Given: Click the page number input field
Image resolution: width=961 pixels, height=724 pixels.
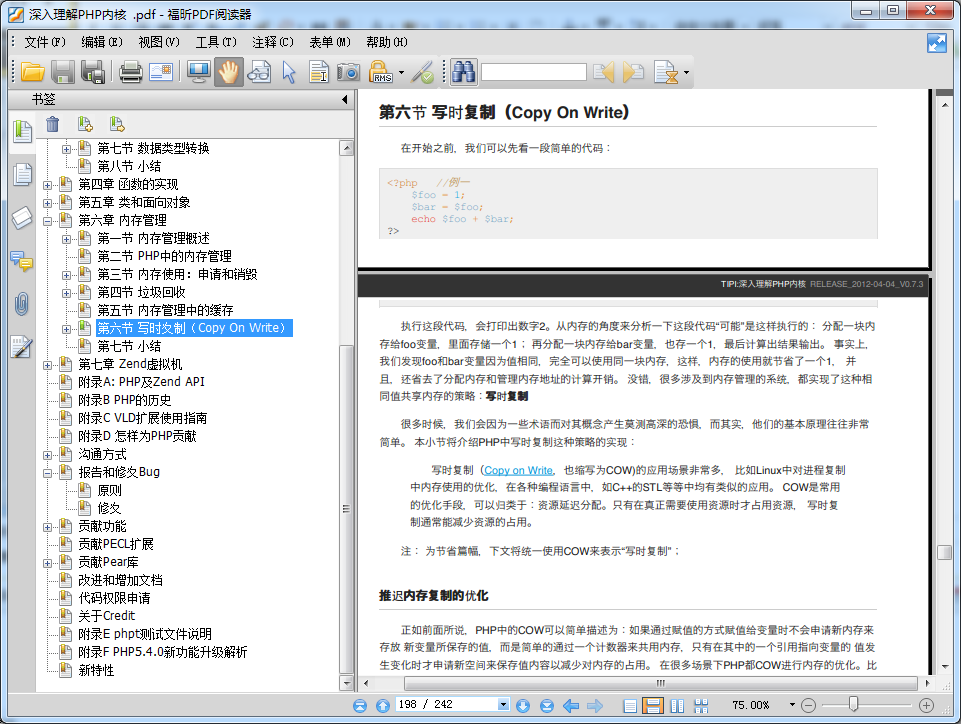Looking at the screenshot, I should point(447,704).
